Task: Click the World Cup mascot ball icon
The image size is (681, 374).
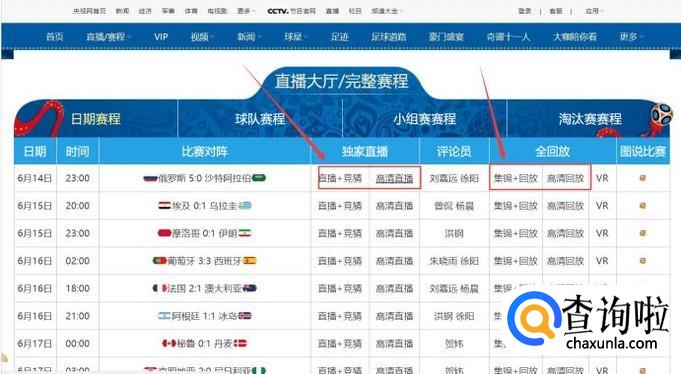Action: (661, 114)
